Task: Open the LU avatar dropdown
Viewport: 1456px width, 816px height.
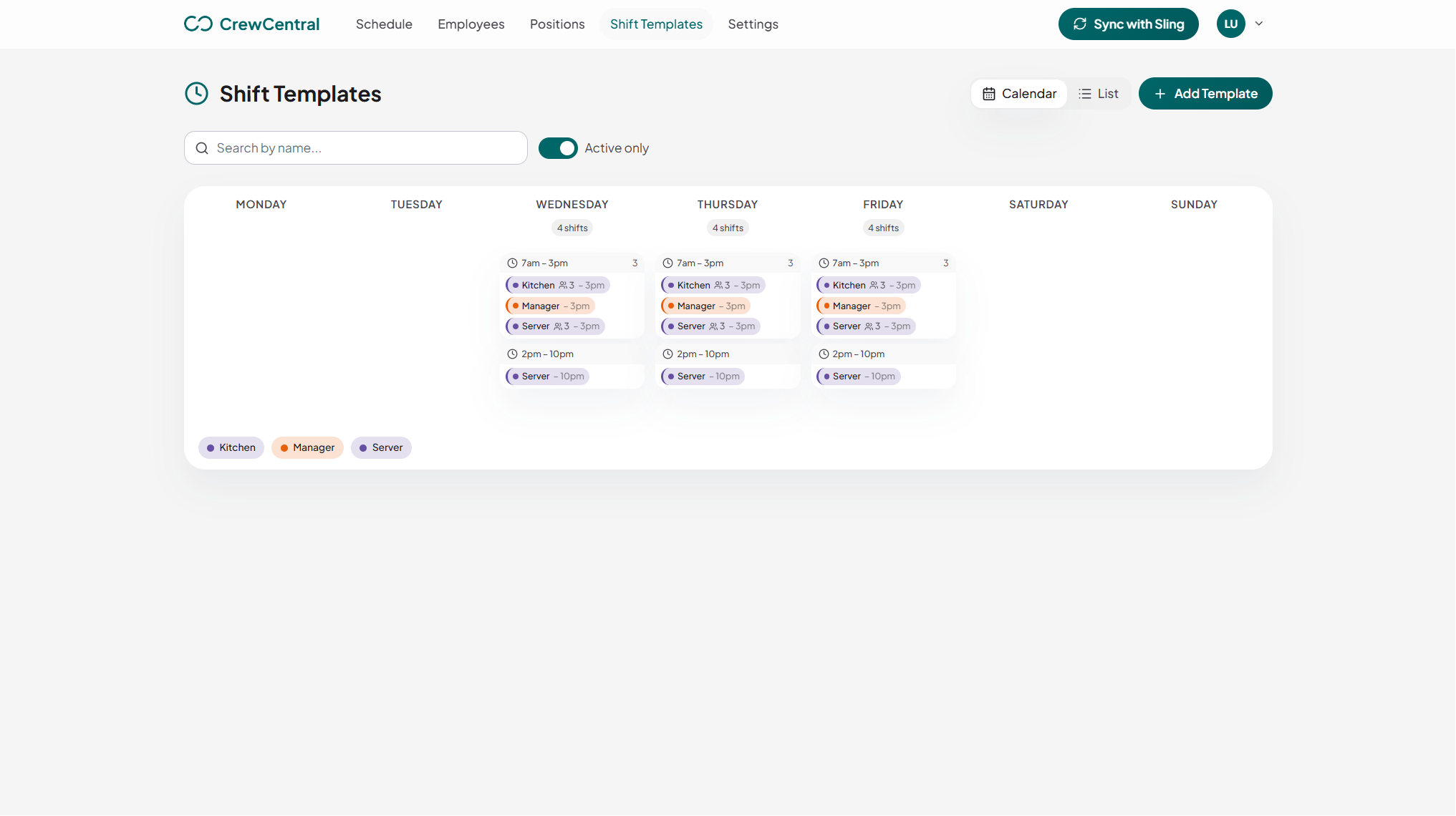Action: (x=1230, y=24)
